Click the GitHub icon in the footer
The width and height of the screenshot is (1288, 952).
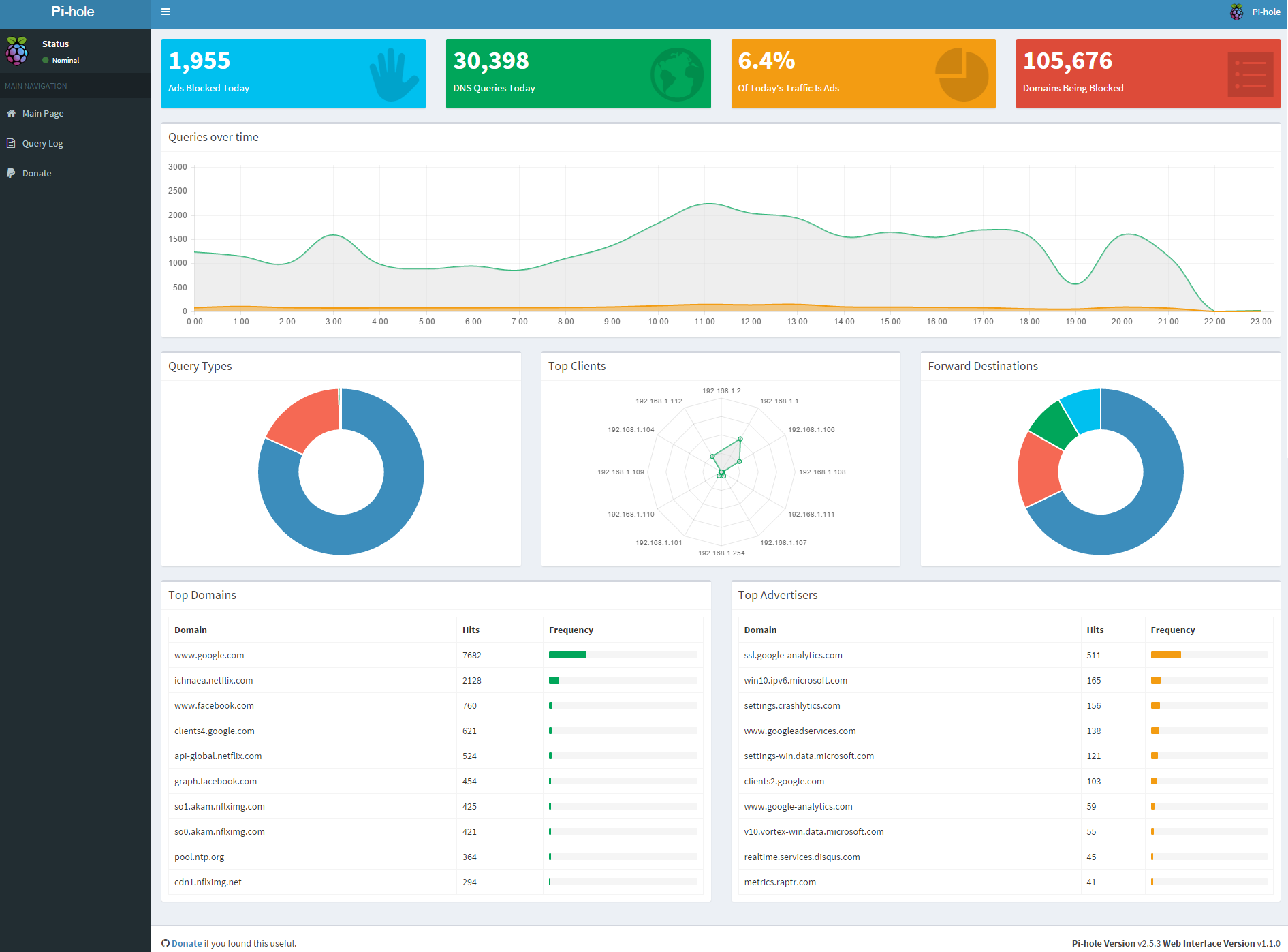(166, 943)
